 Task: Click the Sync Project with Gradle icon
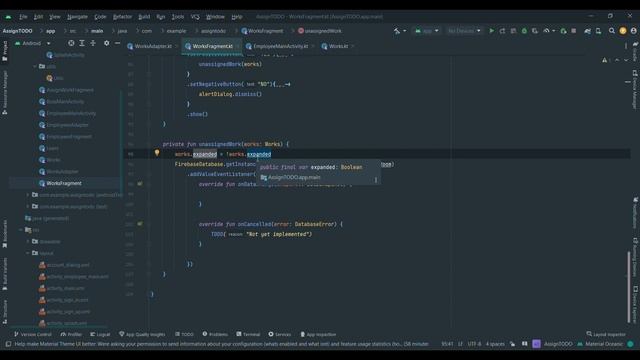tap(587, 31)
